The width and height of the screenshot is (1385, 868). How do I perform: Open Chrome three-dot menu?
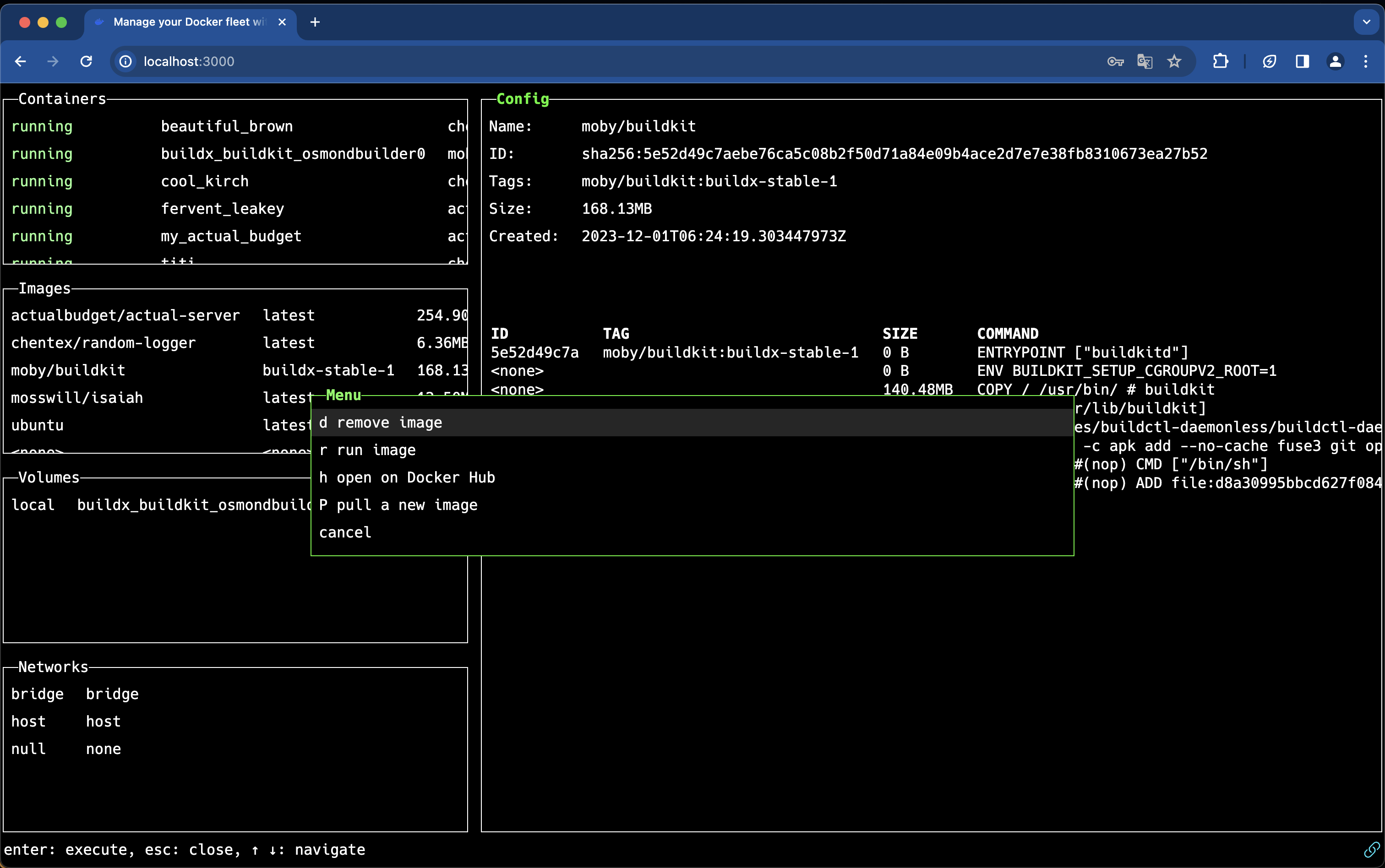pyautogui.click(x=1366, y=61)
